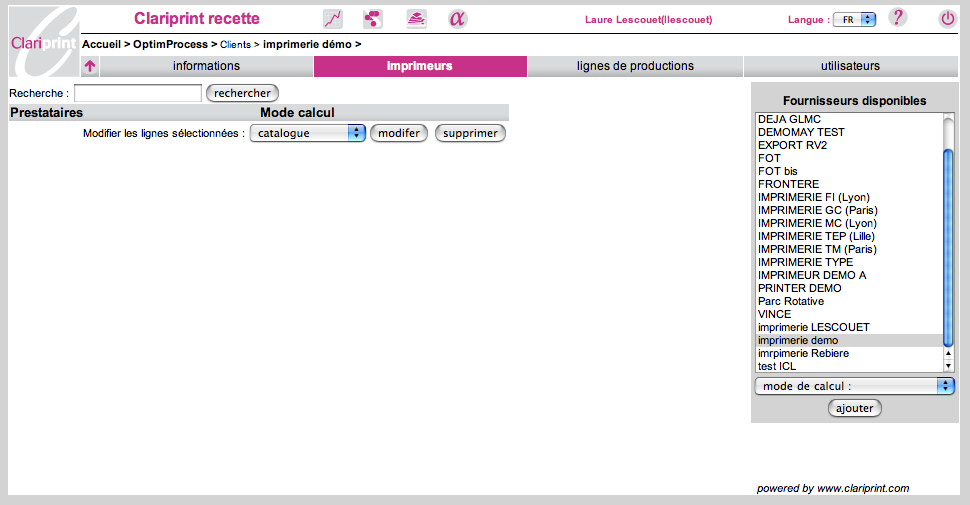Click the power logout icon
Viewport: 970px width, 505px height.
coord(947,19)
